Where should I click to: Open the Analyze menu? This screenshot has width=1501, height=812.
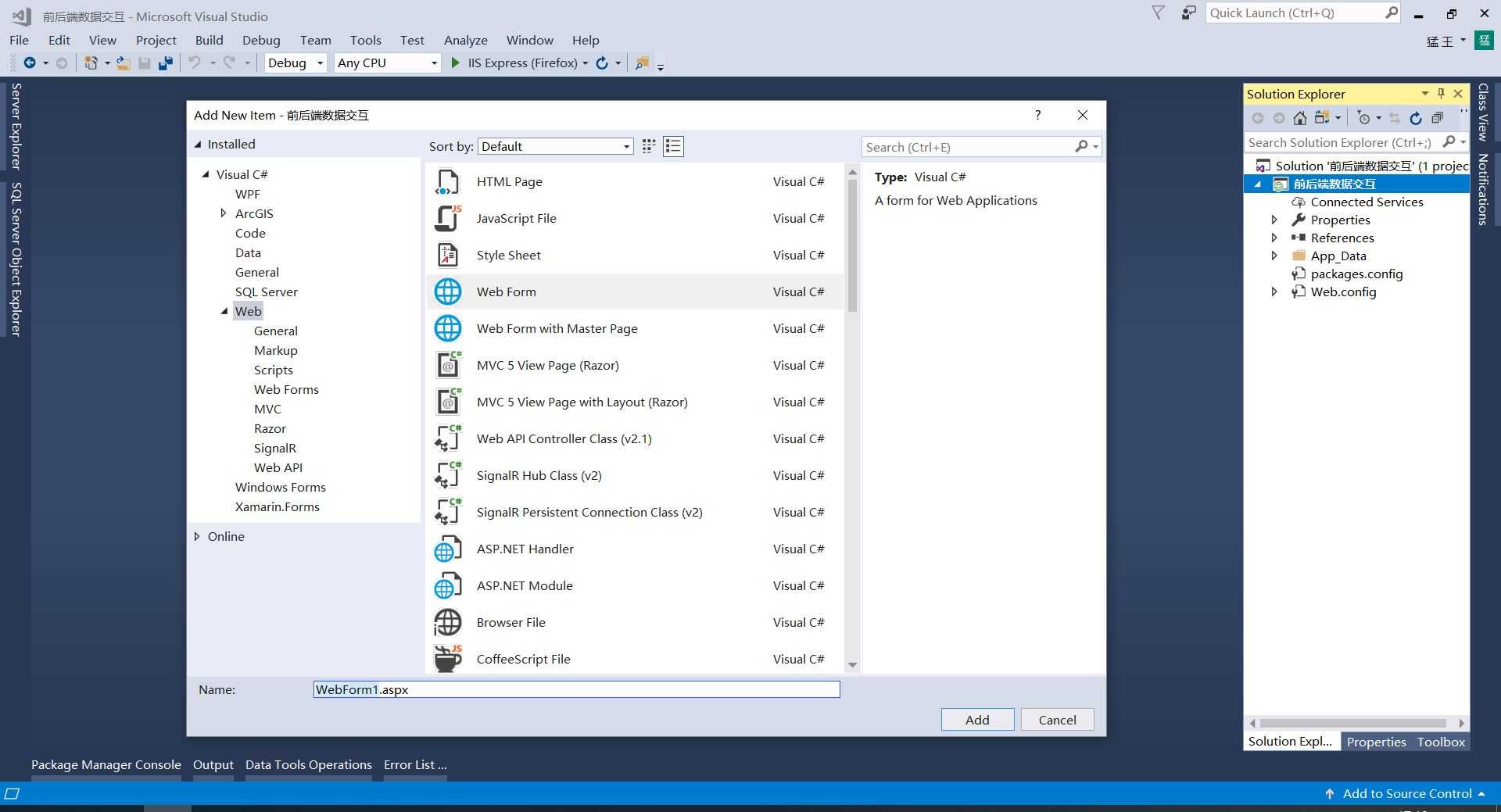[x=465, y=40]
